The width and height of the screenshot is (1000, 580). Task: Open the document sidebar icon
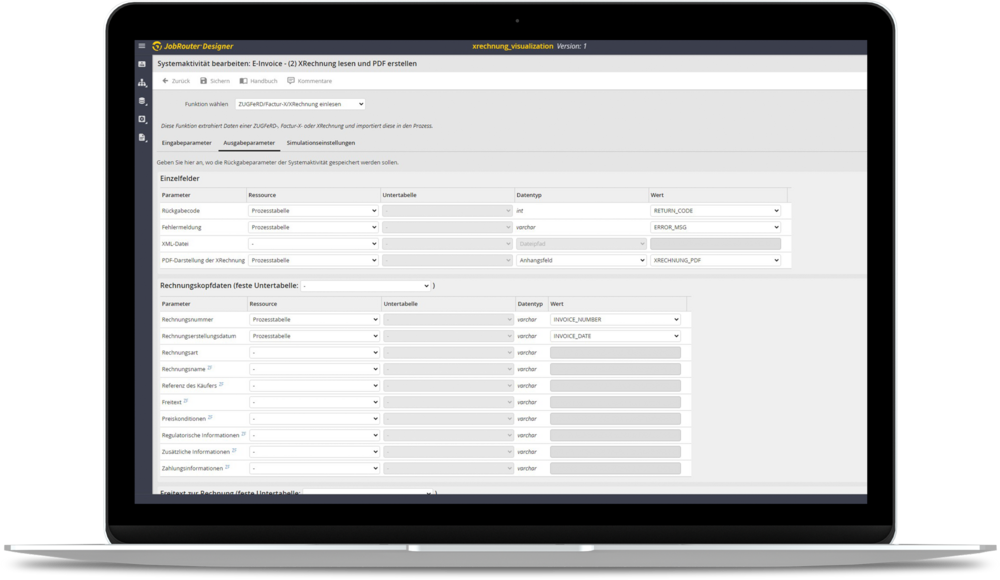tap(142, 138)
